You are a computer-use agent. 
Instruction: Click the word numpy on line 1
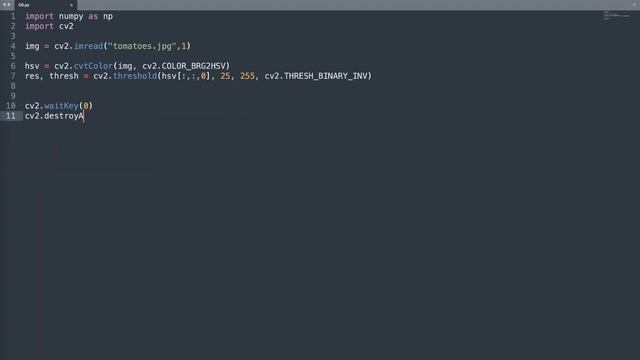pyautogui.click(x=71, y=16)
